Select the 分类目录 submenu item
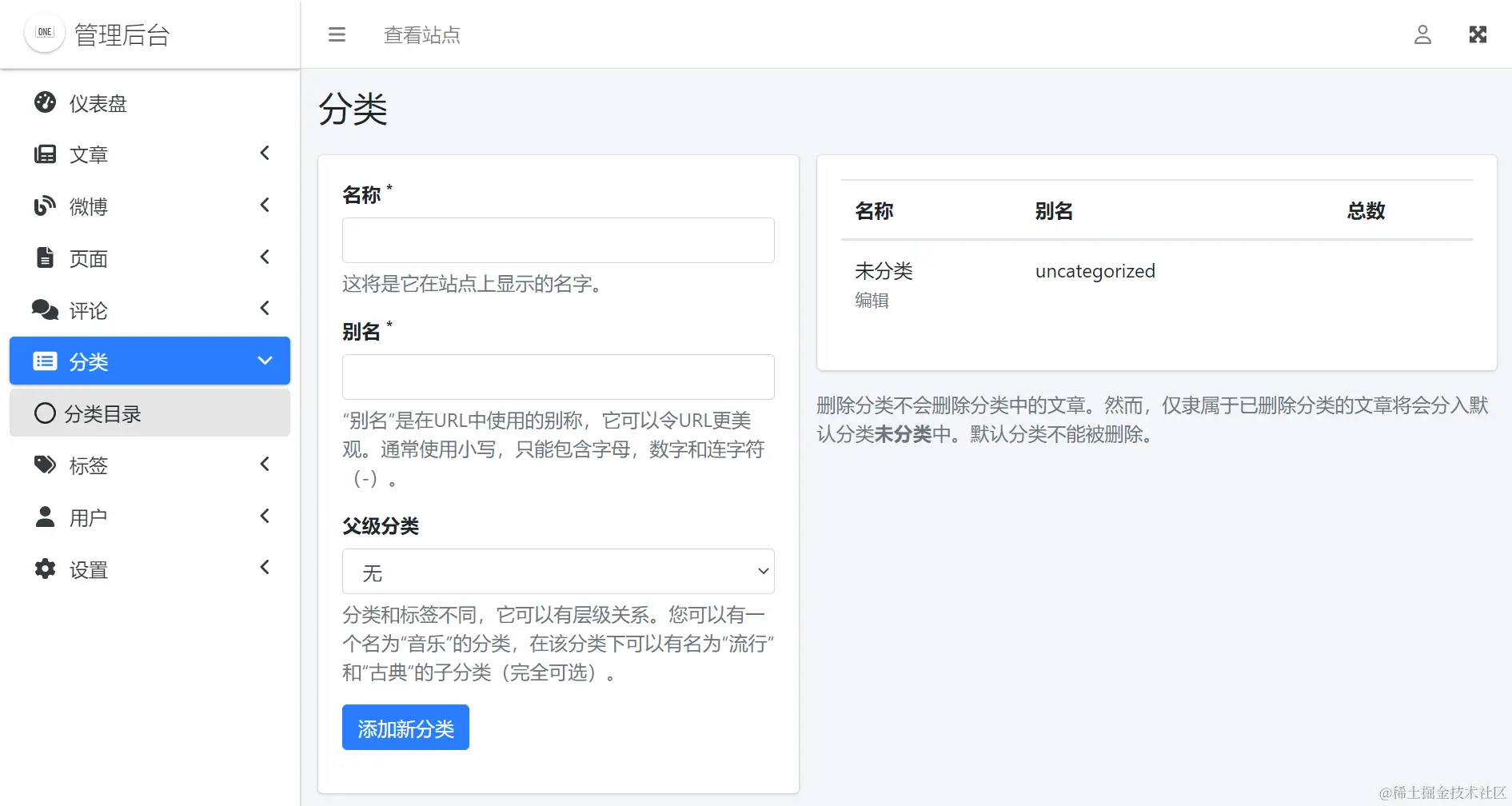Screen dimensions: 1512x806 tap(150, 413)
